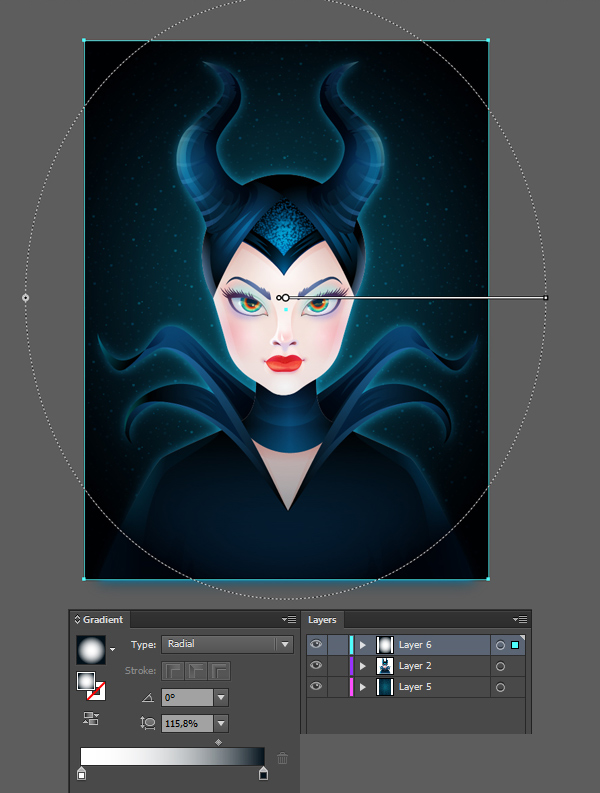Toggle visibility of Layer 2
600x793 pixels.
tap(316, 665)
